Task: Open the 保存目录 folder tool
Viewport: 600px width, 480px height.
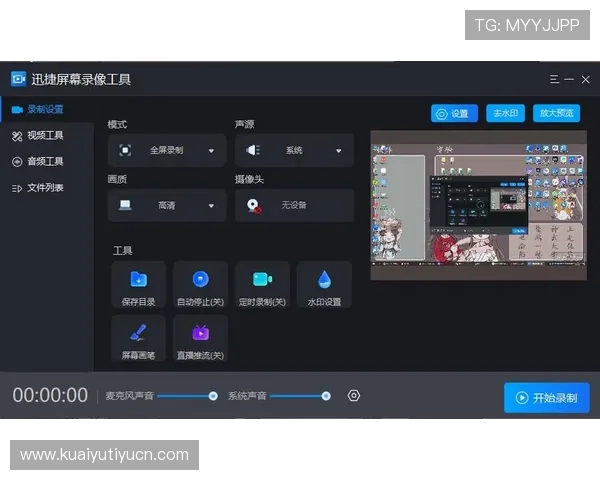Action: [x=139, y=285]
